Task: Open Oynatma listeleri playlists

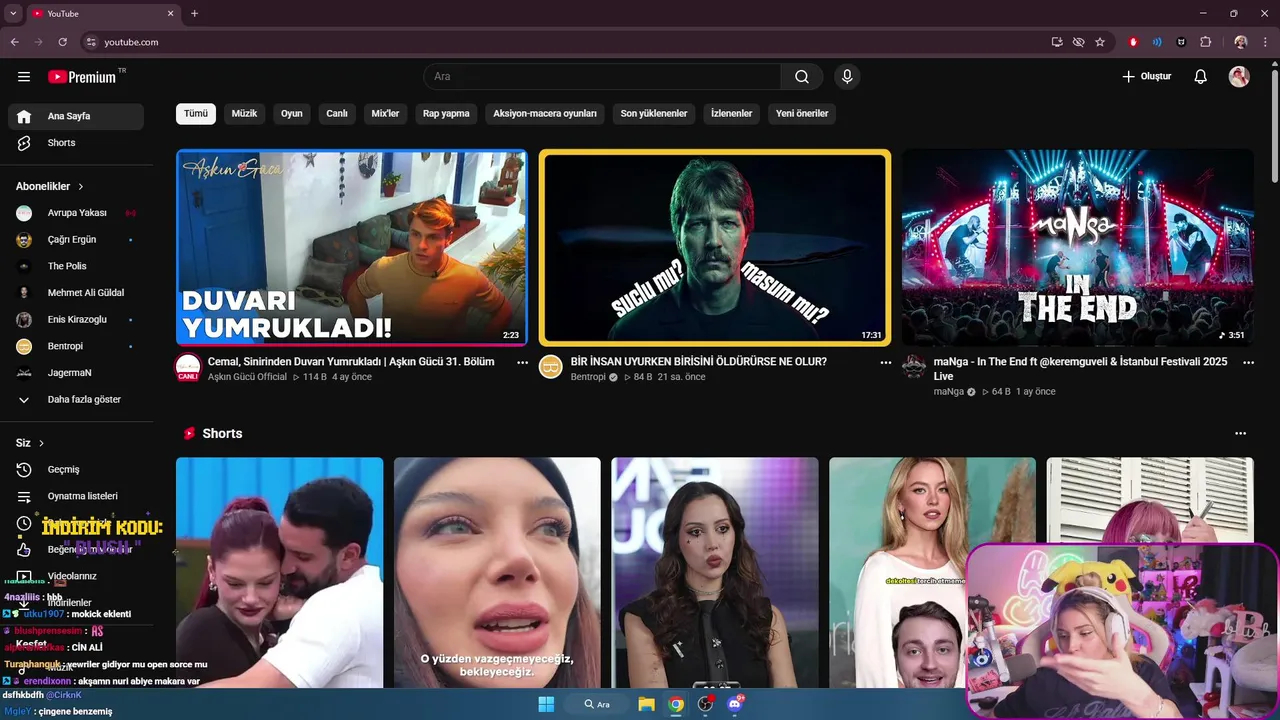Action: (x=76, y=496)
